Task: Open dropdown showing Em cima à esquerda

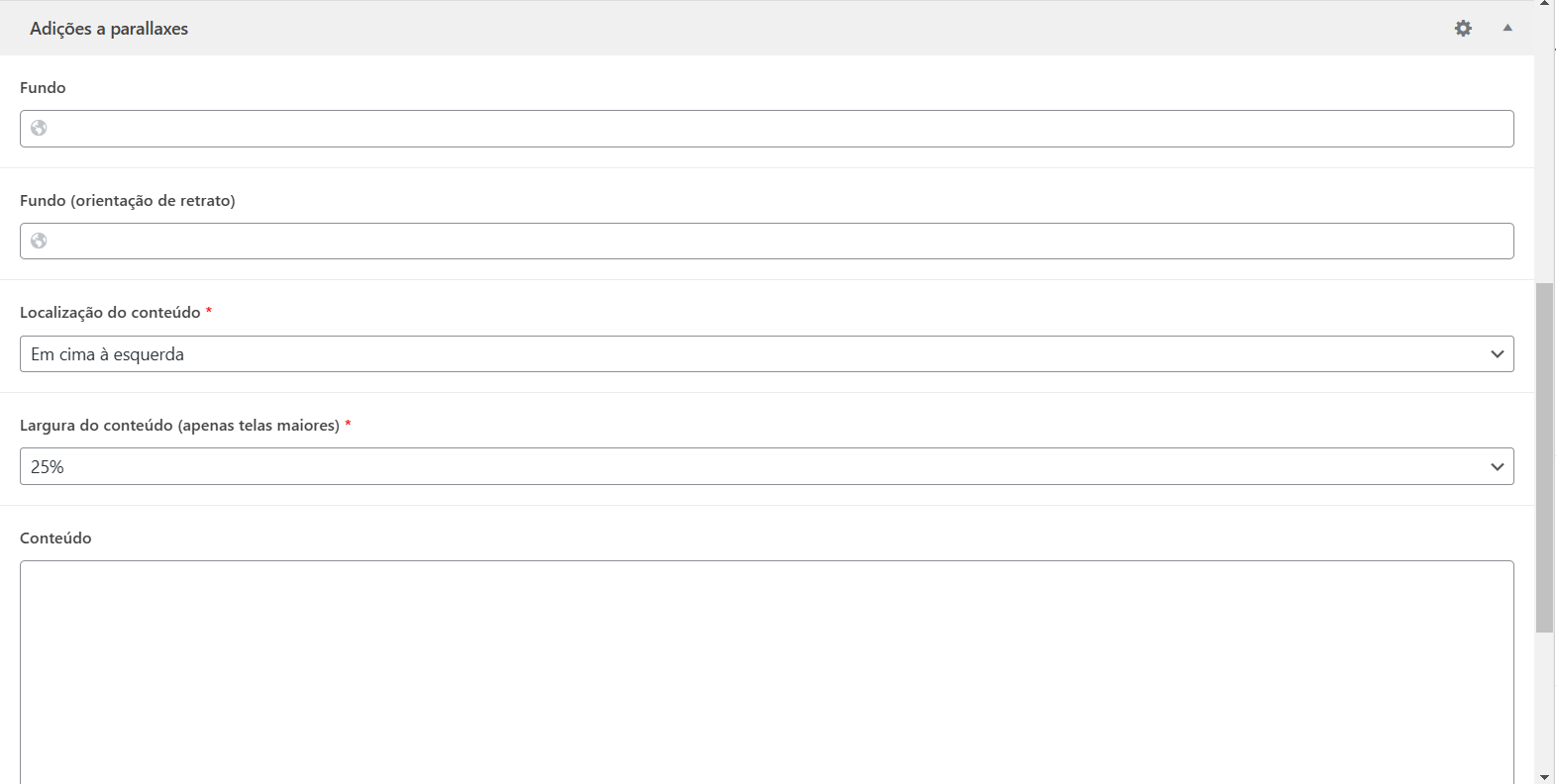Action: (x=753, y=354)
